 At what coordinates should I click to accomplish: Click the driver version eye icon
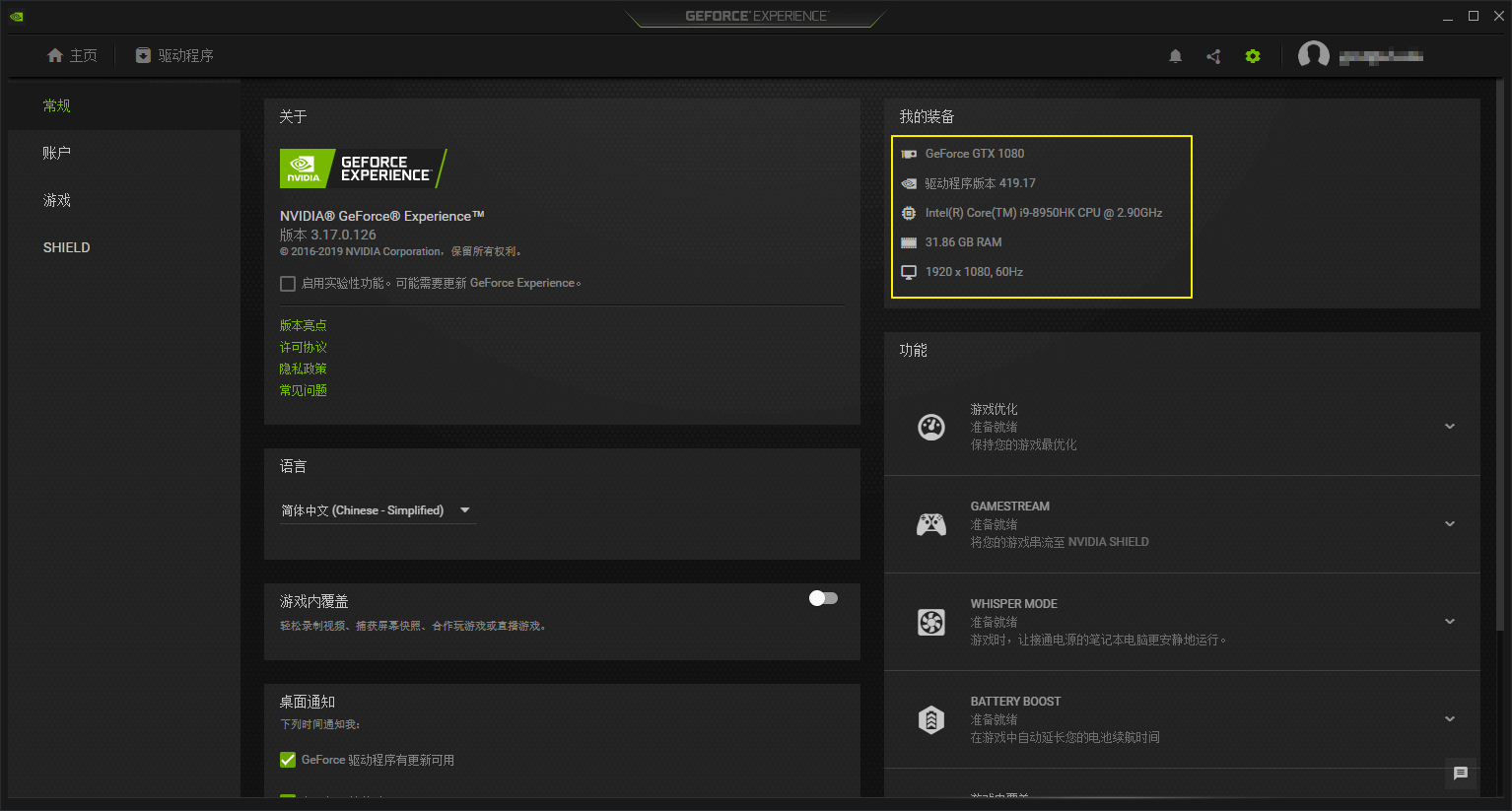909,183
